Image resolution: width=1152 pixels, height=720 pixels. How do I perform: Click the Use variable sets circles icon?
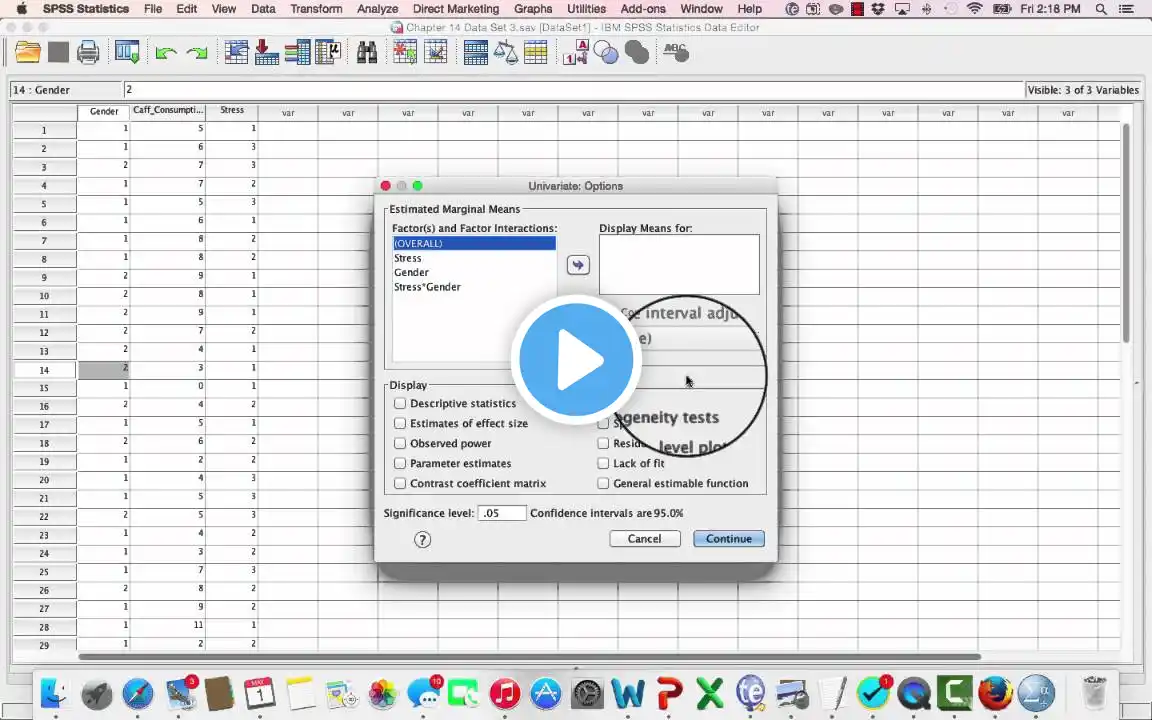[x=606, y=53]
